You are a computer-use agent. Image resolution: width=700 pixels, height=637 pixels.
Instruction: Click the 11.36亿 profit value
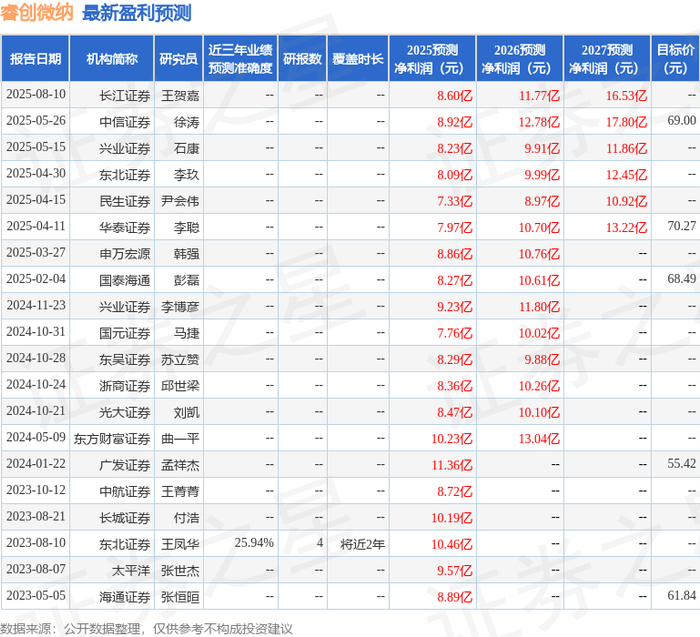point(452,465)
